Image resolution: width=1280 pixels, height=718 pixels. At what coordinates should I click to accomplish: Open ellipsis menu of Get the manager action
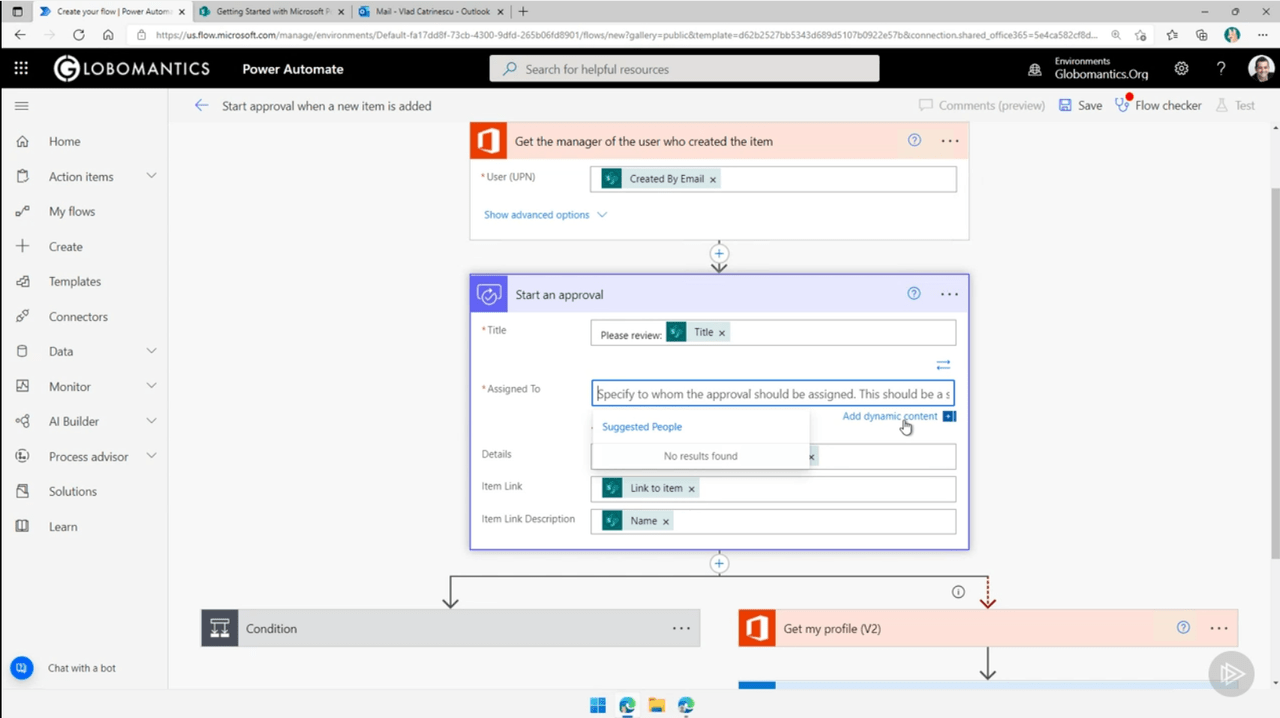[950, 141]
